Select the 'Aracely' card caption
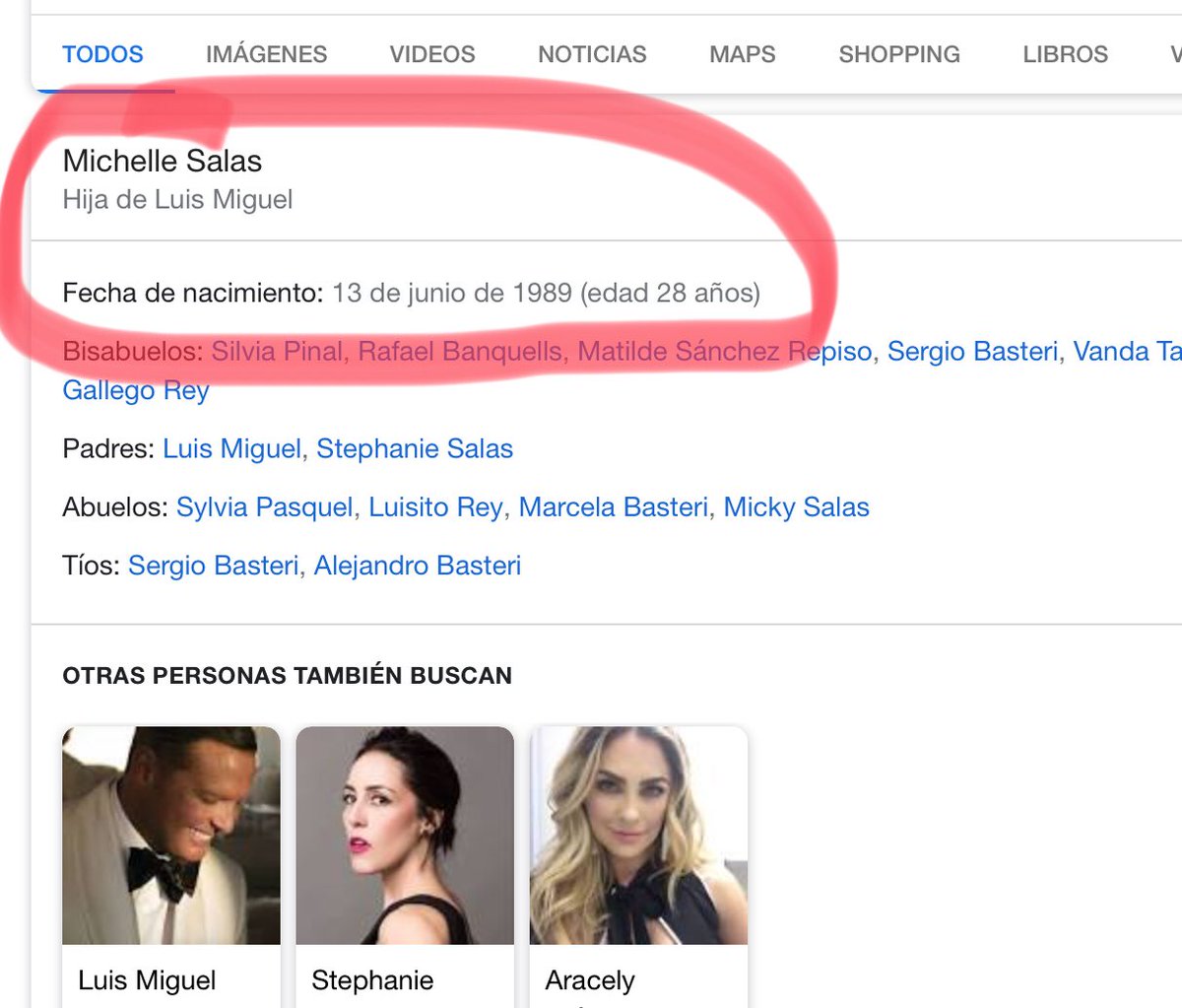Viewport: 1182px width, 1008px height. pyautogui.click(x=590, y=980)
